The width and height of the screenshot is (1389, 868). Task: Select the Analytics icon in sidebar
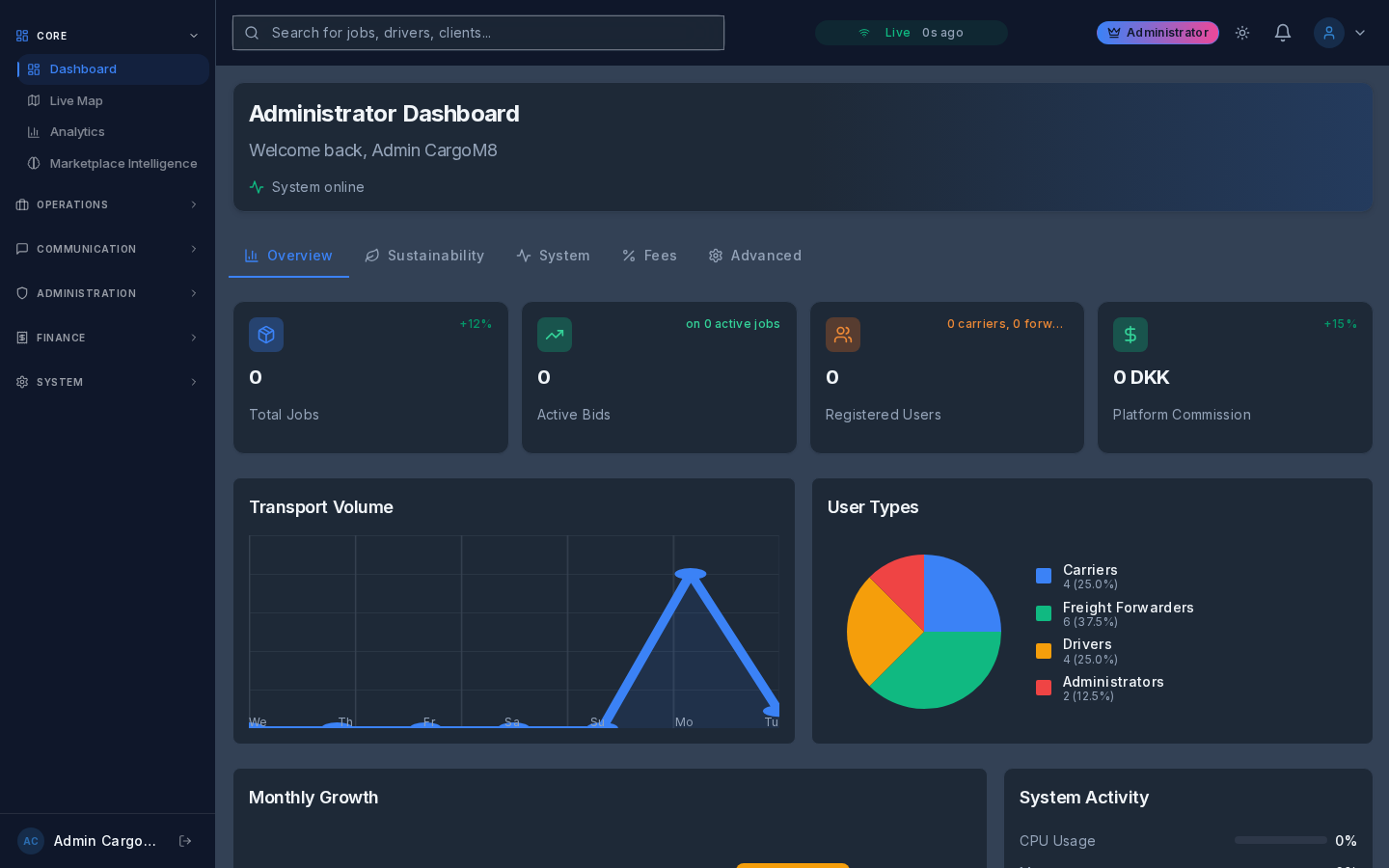tap(34, 132)
